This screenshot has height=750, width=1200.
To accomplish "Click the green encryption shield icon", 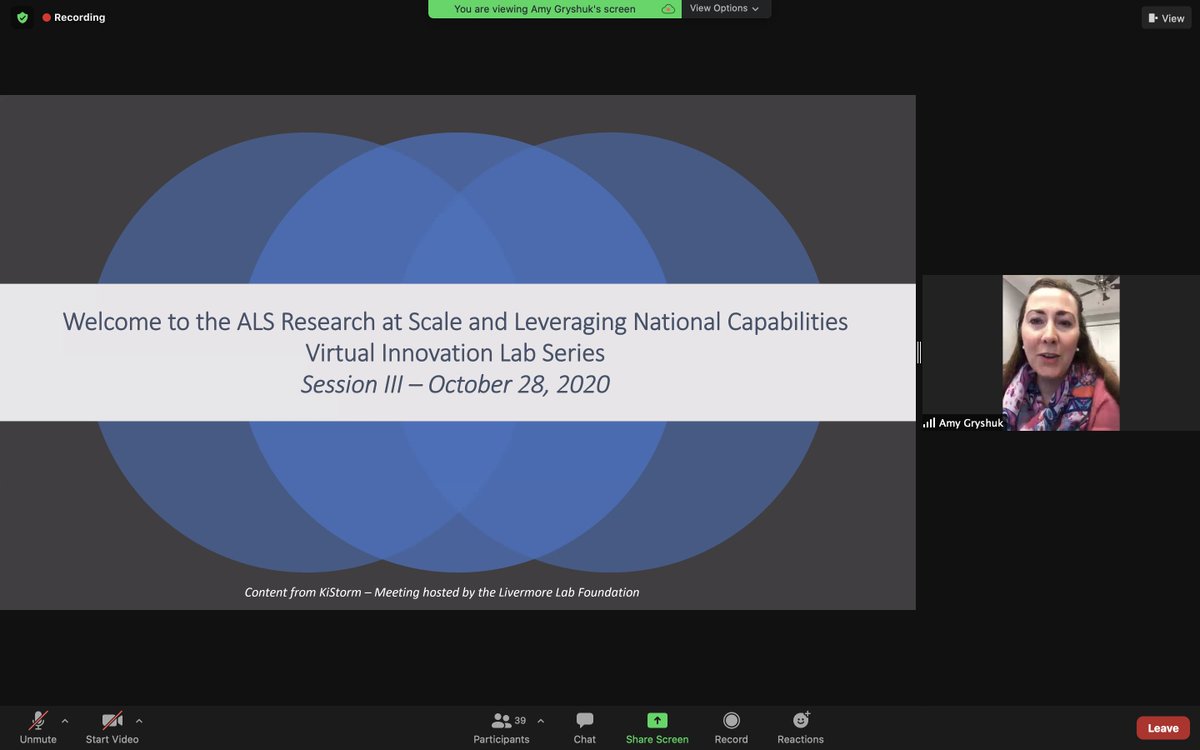I will 22,18.
